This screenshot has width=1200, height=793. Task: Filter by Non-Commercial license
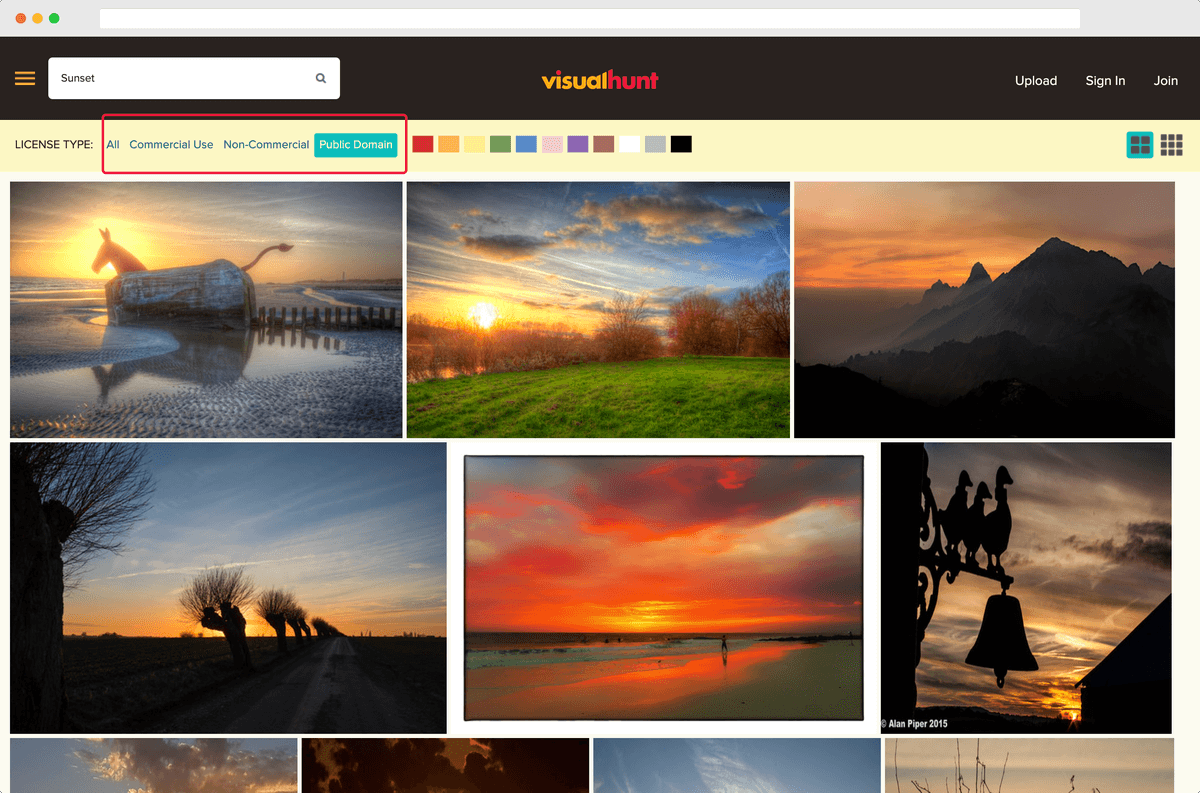[x=266, y=145]
